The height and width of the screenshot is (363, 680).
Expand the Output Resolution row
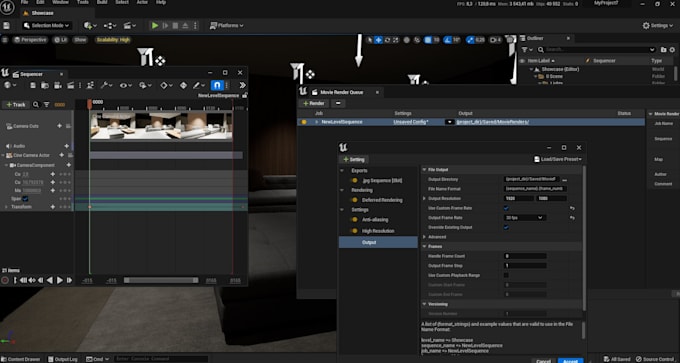[x=425, y=199]
